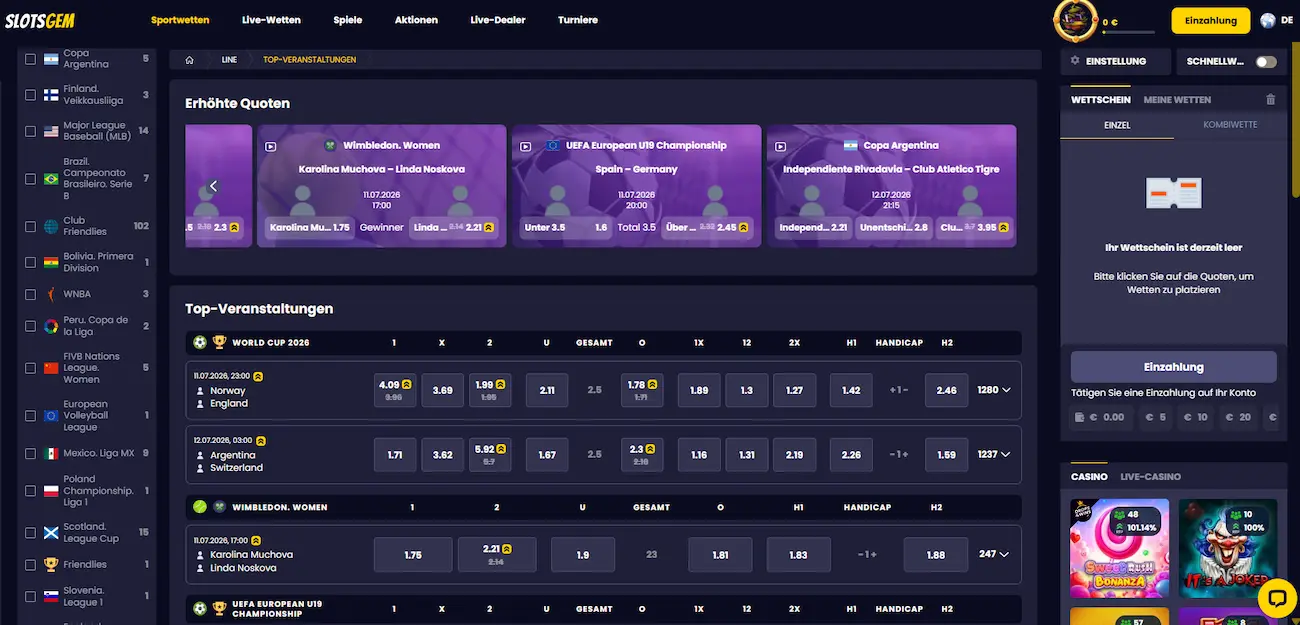Click the Finland flag beside Veikkausliiga
Image resolution: width=1300 pixels, height=625 pixels.
pos(51,95)
